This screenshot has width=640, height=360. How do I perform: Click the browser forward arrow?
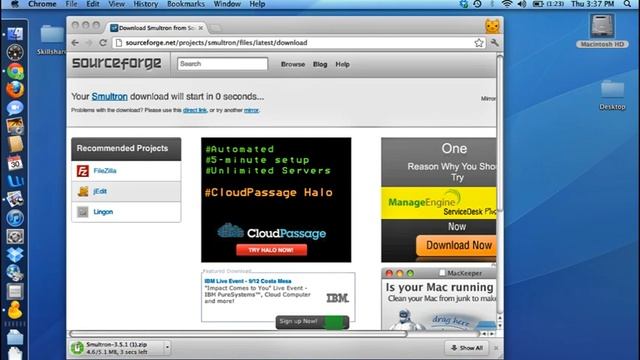click(x=89, y=43)
